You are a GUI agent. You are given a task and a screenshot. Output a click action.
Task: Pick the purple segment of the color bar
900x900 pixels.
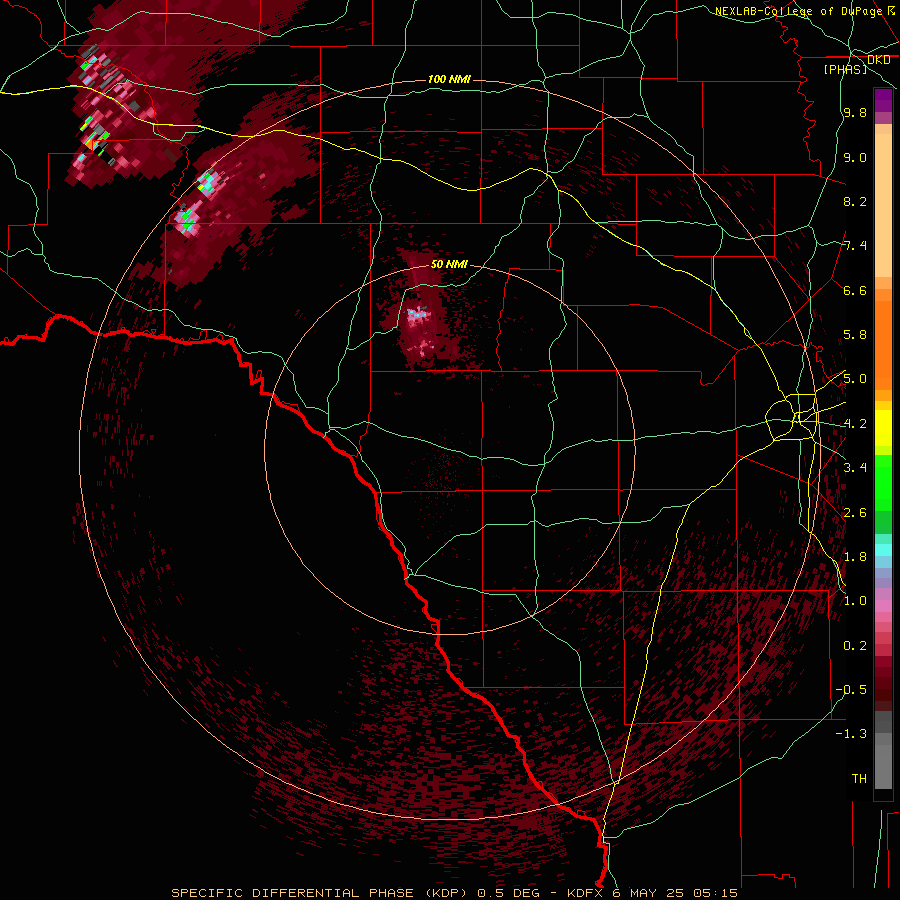click(x=883, y=101)
